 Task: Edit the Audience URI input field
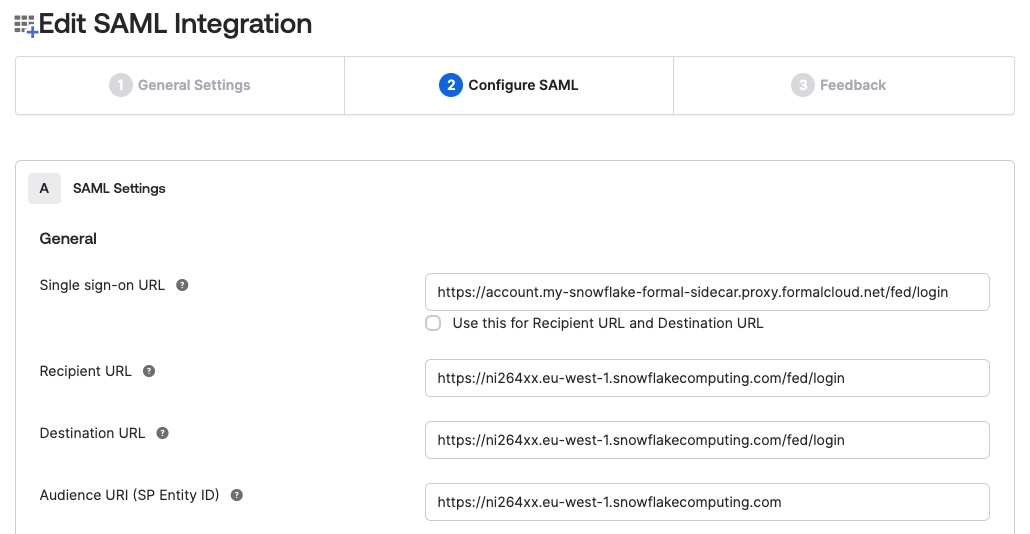click(707, 502)
